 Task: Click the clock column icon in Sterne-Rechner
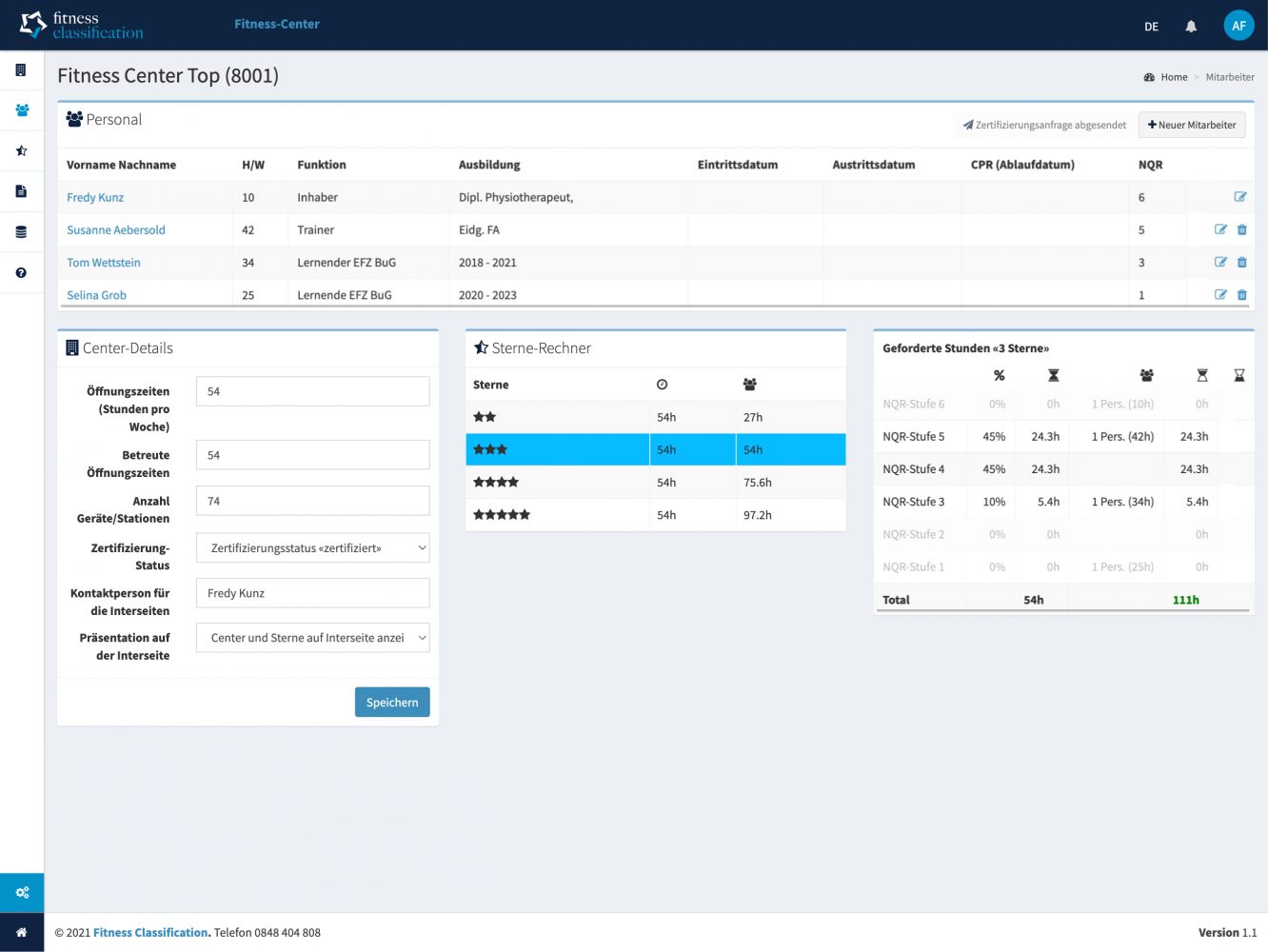tap(663, 385)
